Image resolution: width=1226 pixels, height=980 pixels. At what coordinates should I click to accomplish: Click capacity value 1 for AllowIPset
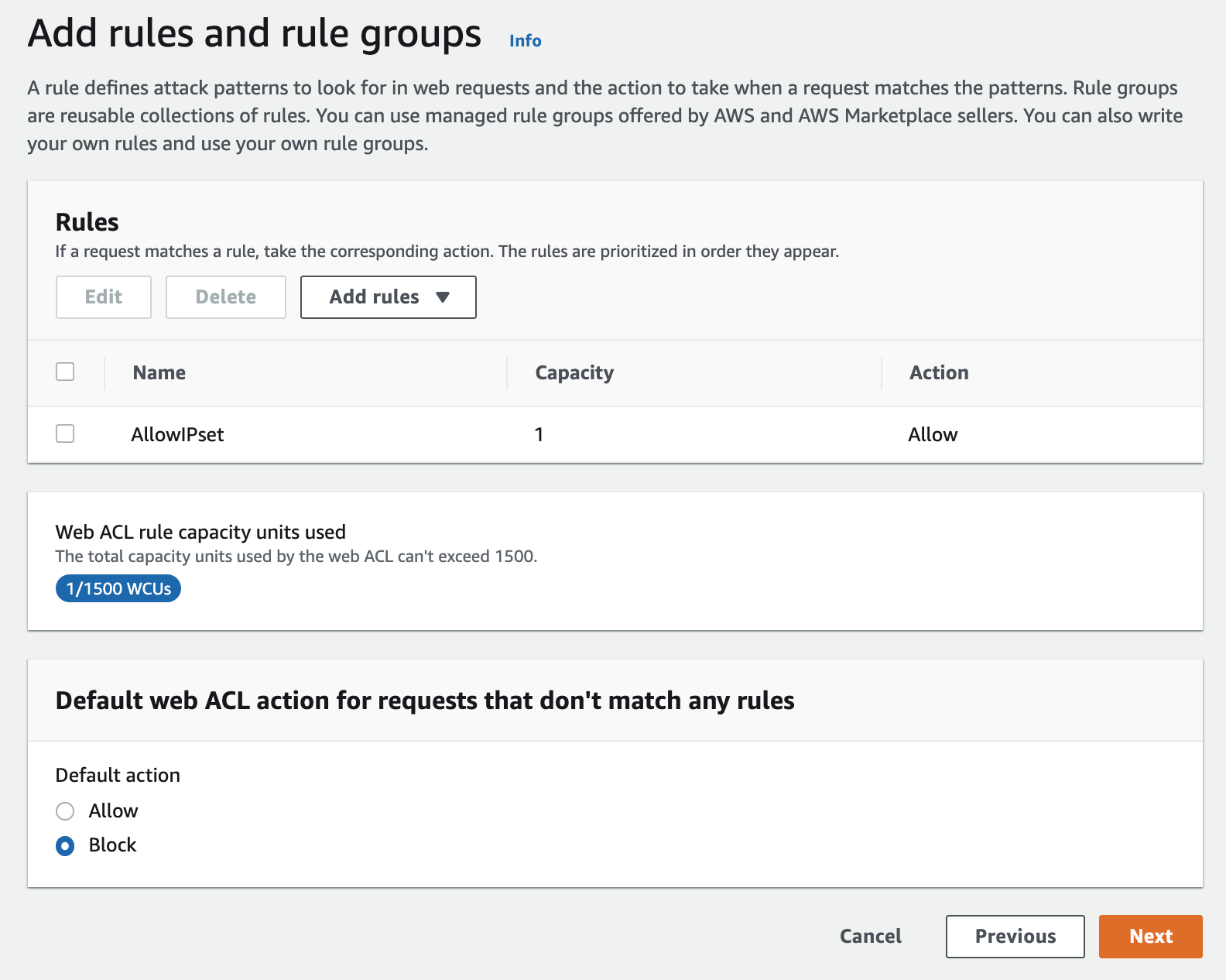[539, 434]
